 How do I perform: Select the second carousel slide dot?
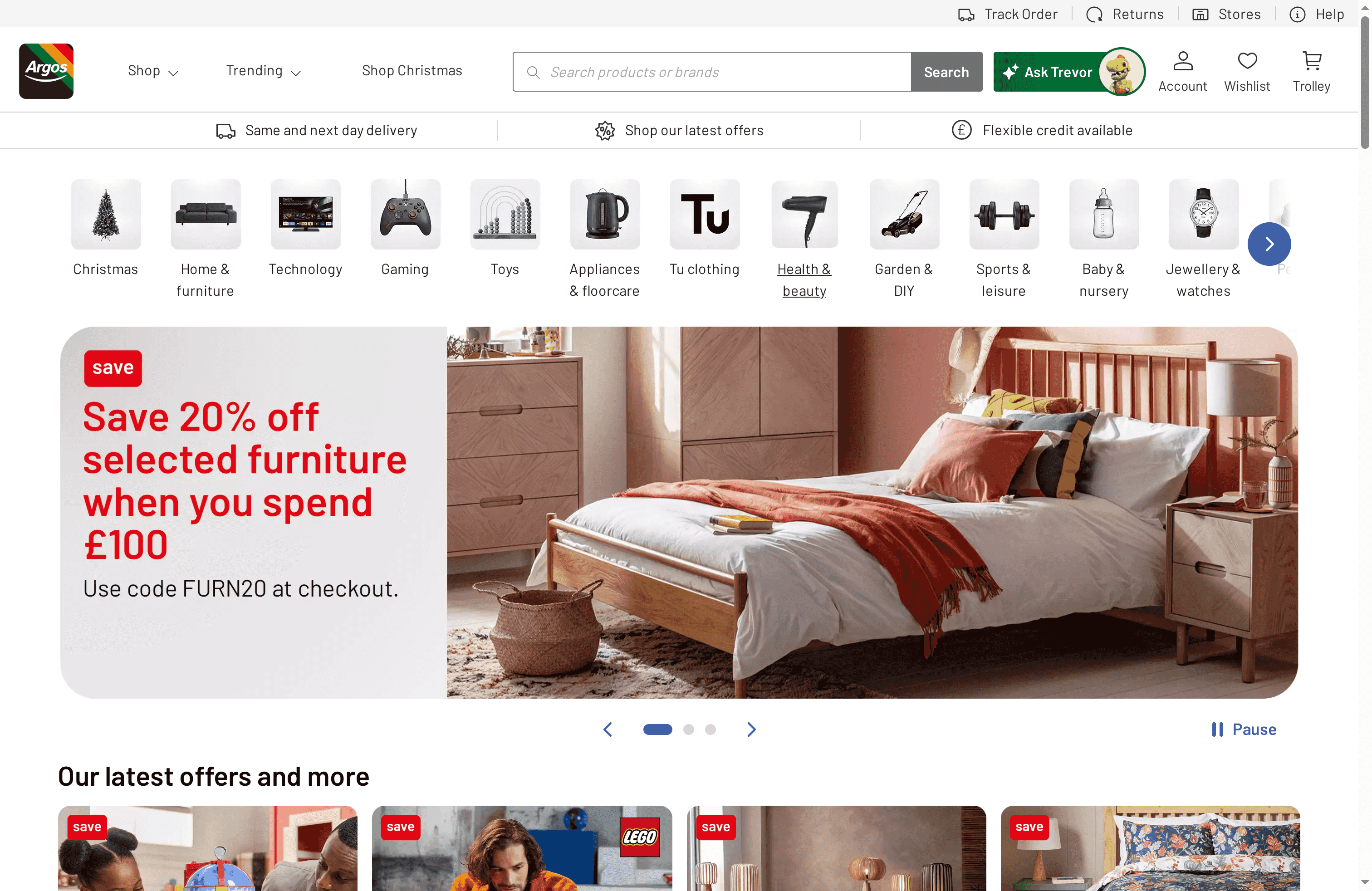click(x=688, y=729)
